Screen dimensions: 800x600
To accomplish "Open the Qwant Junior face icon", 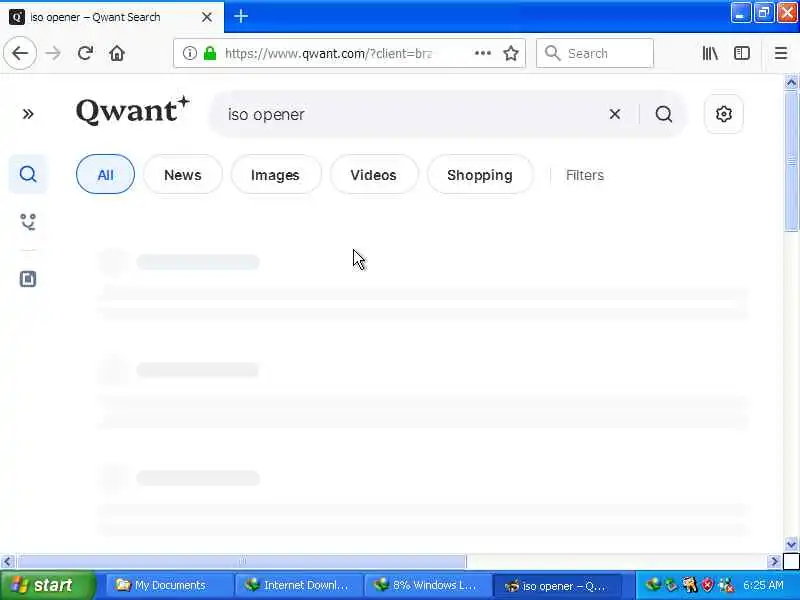I will point(28,222).
